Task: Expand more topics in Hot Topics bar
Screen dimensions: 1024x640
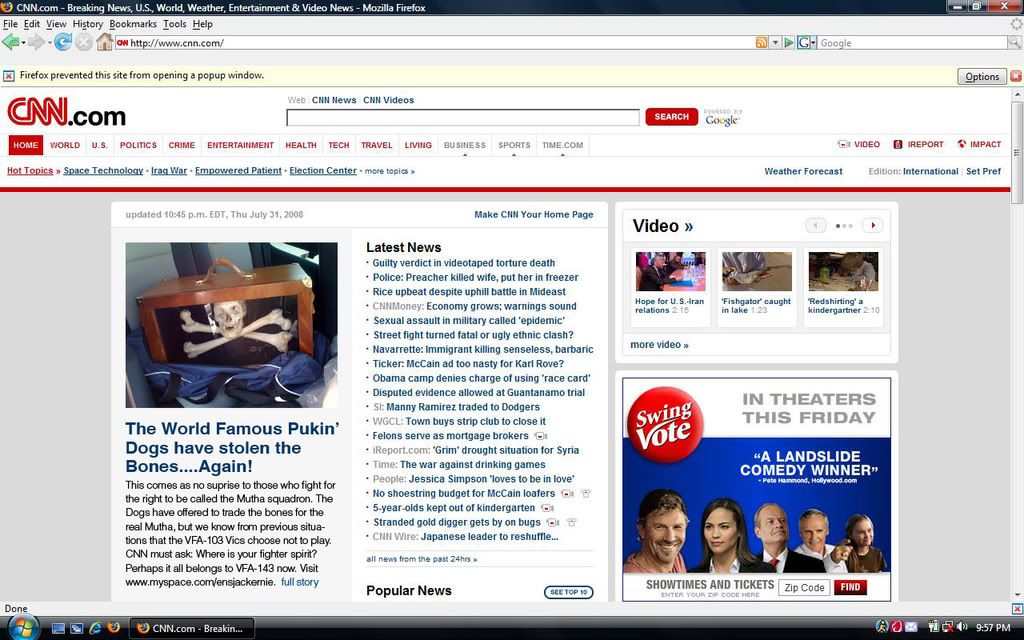Action: pos(389,171)
